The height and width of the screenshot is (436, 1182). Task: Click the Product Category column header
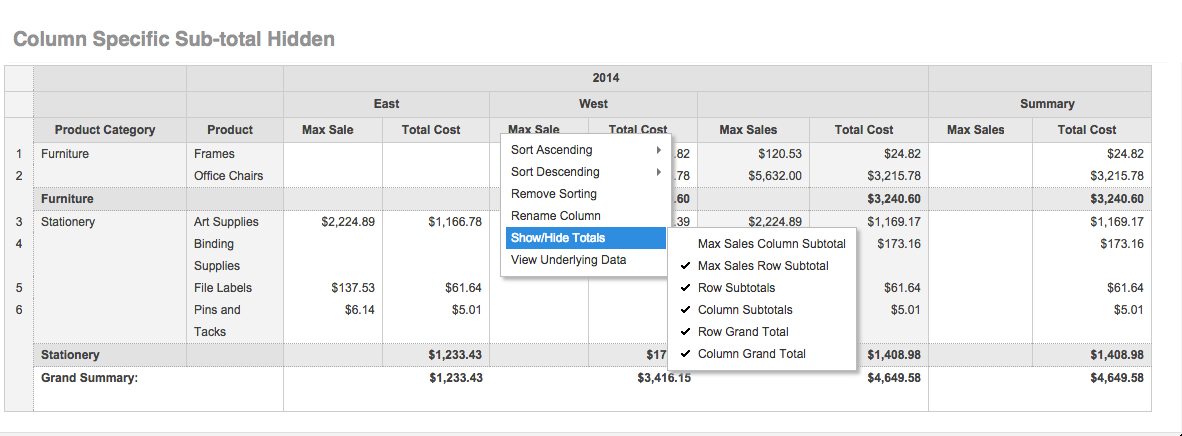click(105, 130)
